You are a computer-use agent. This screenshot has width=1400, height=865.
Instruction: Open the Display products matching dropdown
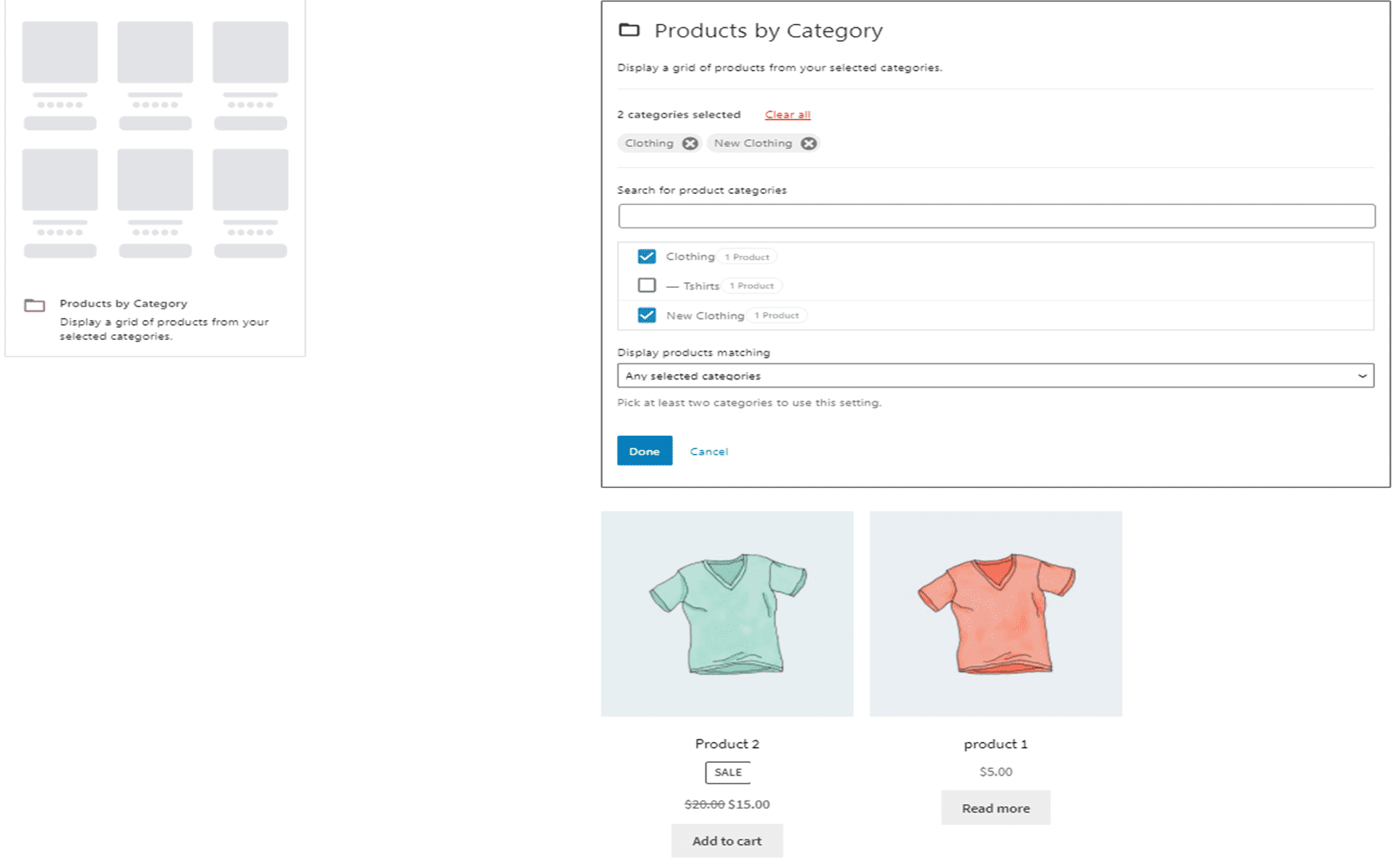coord(994,375)
